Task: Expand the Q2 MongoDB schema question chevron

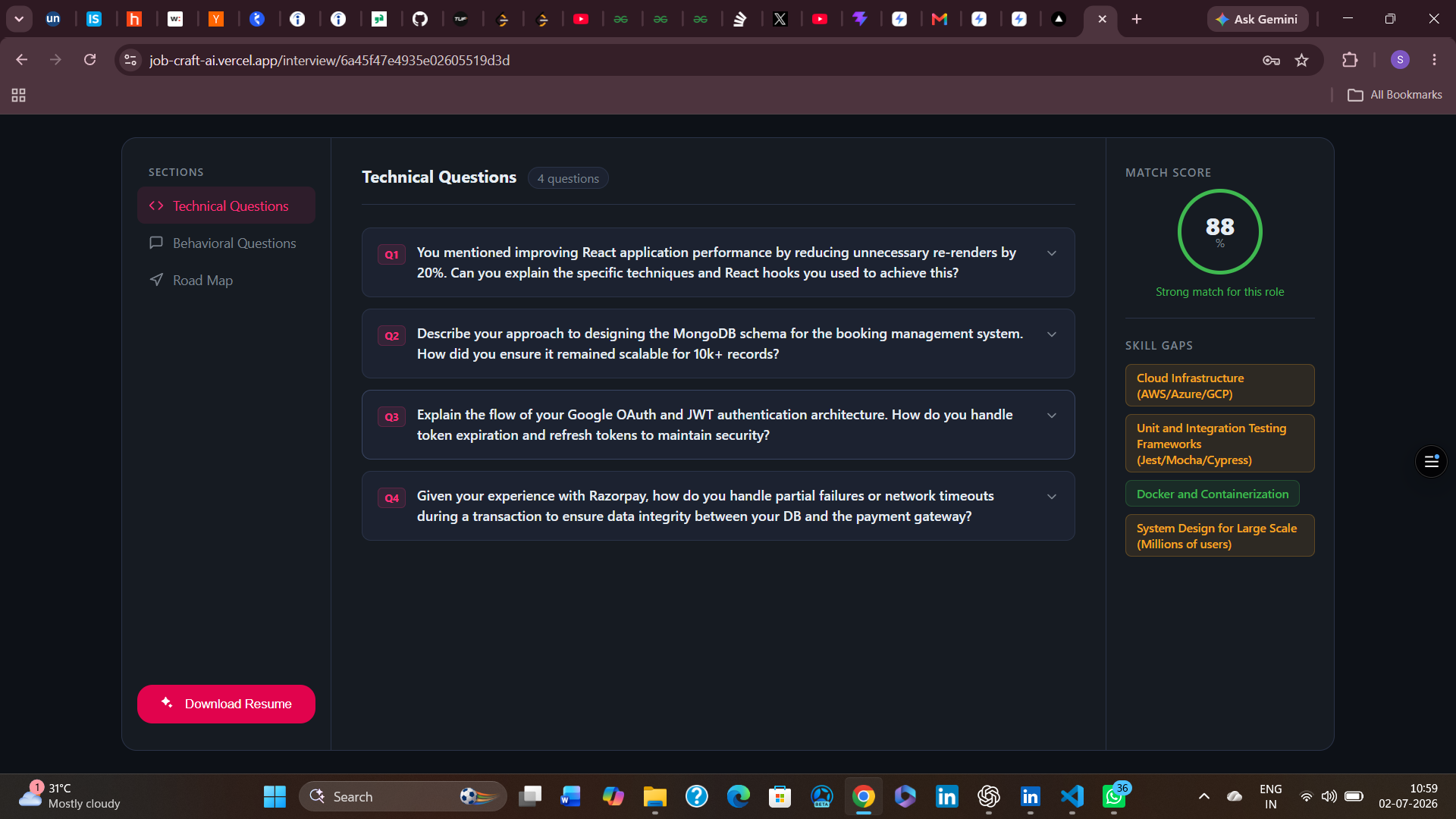Action: tap(1052, 334)
